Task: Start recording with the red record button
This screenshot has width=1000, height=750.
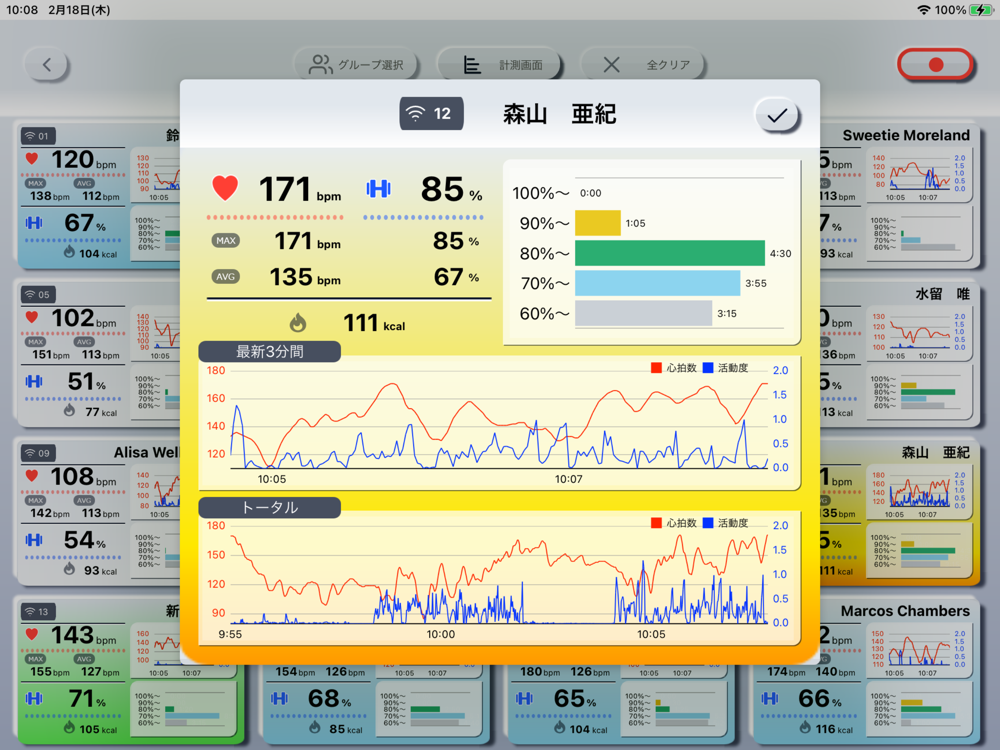Action: point(935,64)
